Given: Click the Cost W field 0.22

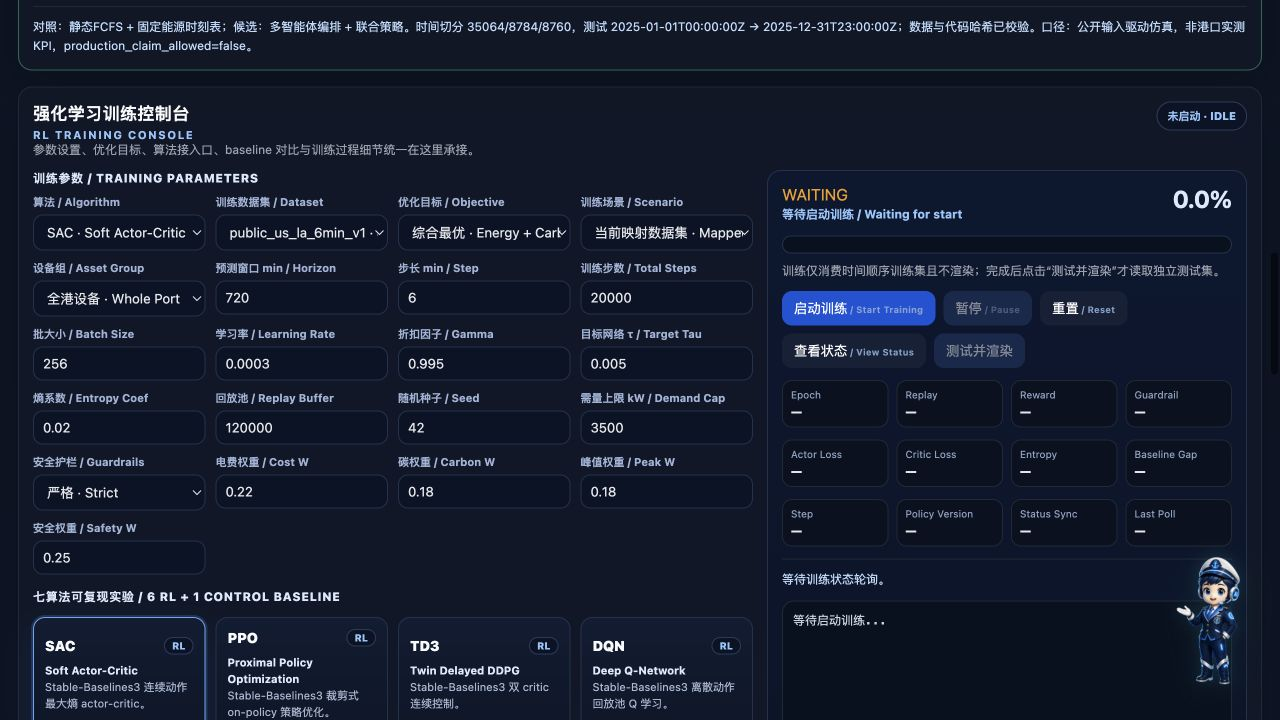Looking at the screenshot, I should pyautogui.click(x=301, y=492).
